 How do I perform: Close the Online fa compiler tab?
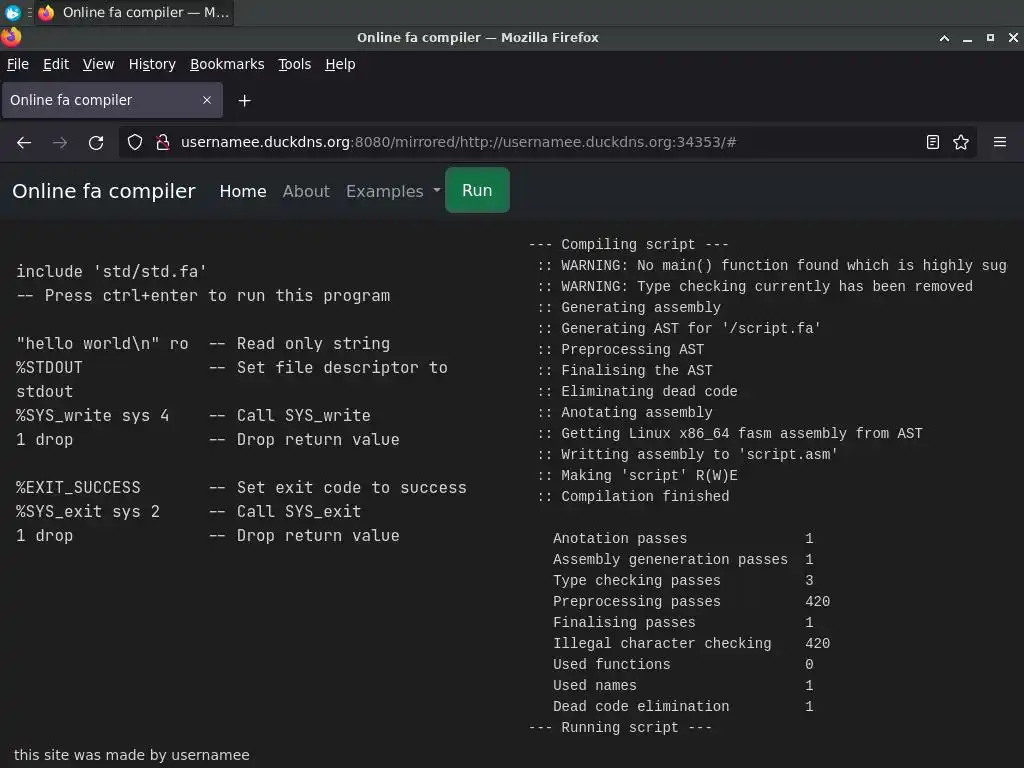(207, 100)
